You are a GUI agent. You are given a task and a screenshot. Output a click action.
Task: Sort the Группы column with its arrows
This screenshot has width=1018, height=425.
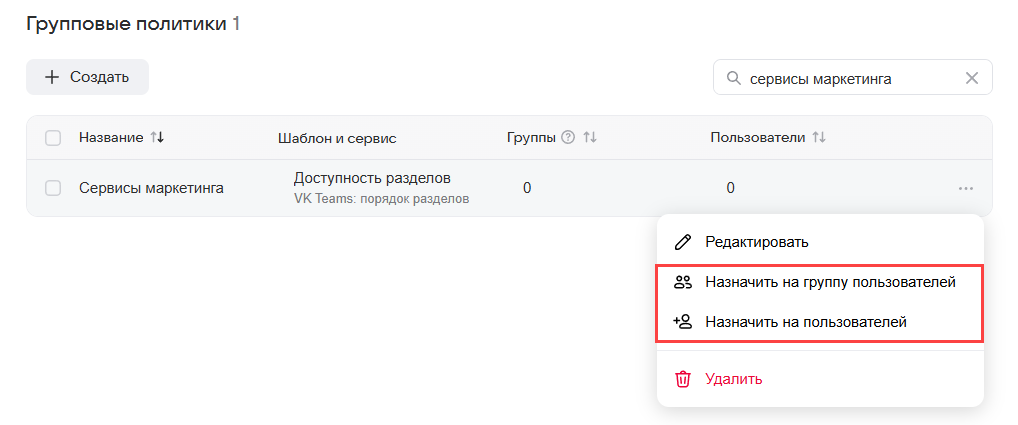click(x=590, y=138)
